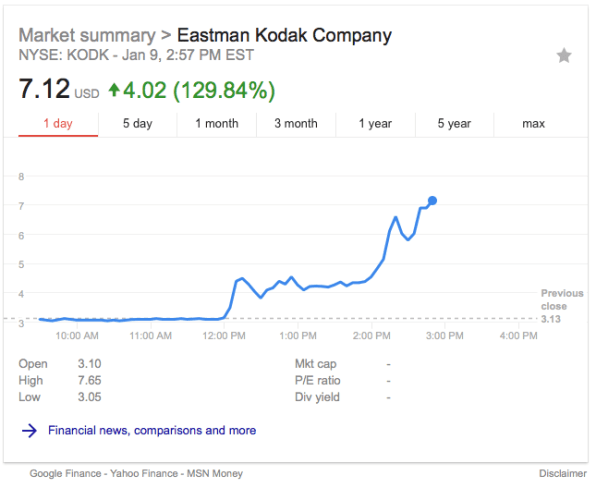Open the 1 month chart tab
The image size is (596, 488).
[217, 124]
